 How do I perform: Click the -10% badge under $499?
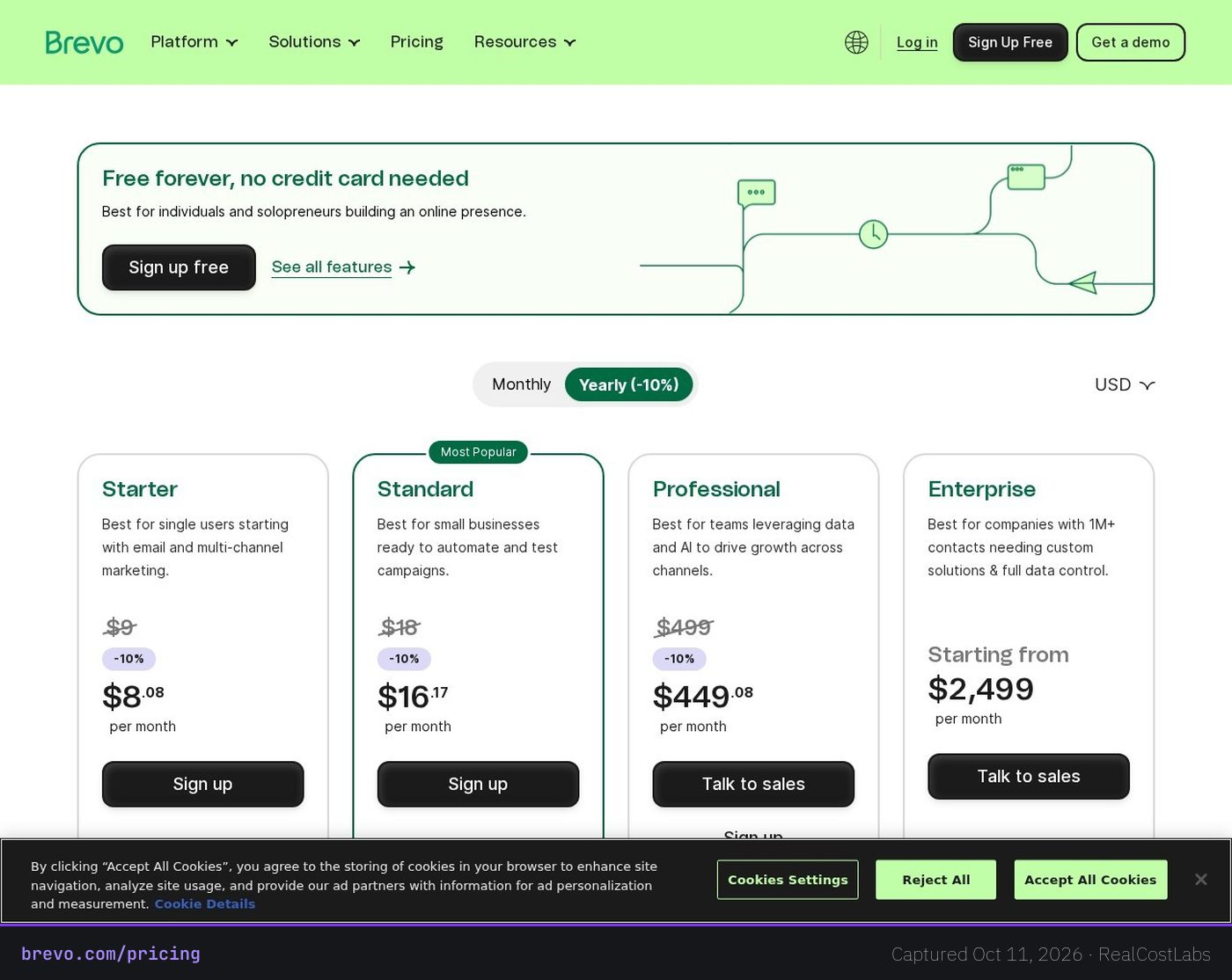click(679, 658)
